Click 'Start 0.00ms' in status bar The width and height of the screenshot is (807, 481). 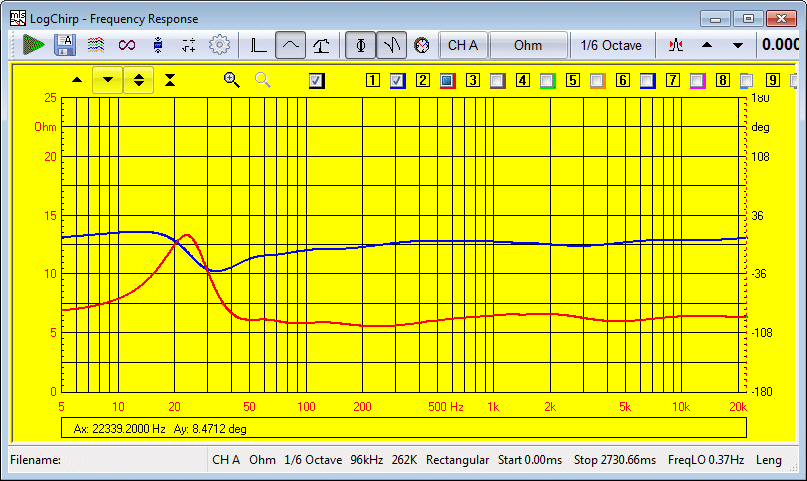530,460
